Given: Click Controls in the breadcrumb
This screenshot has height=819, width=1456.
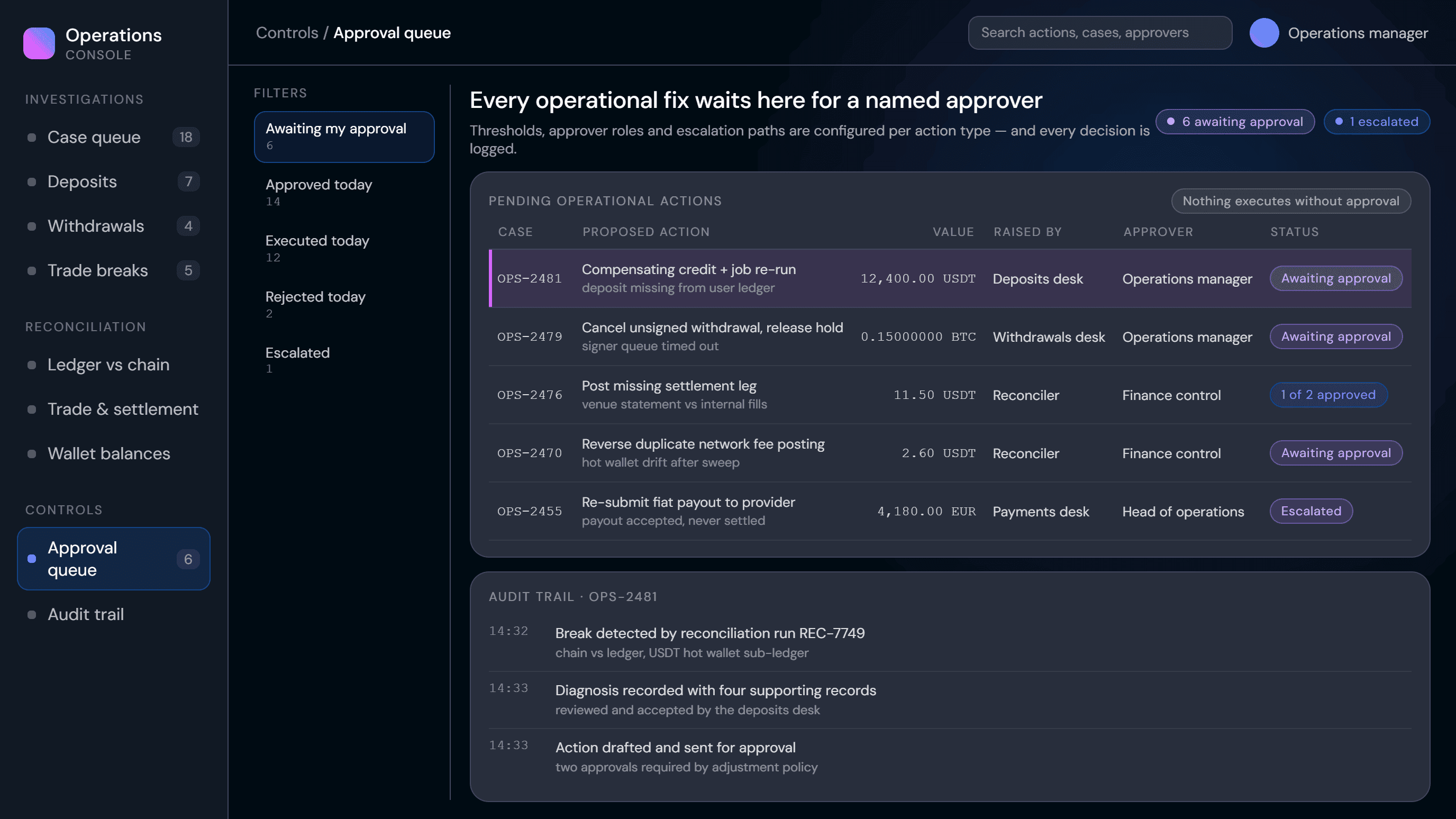Looking at the screenshot, I should 287,33.
